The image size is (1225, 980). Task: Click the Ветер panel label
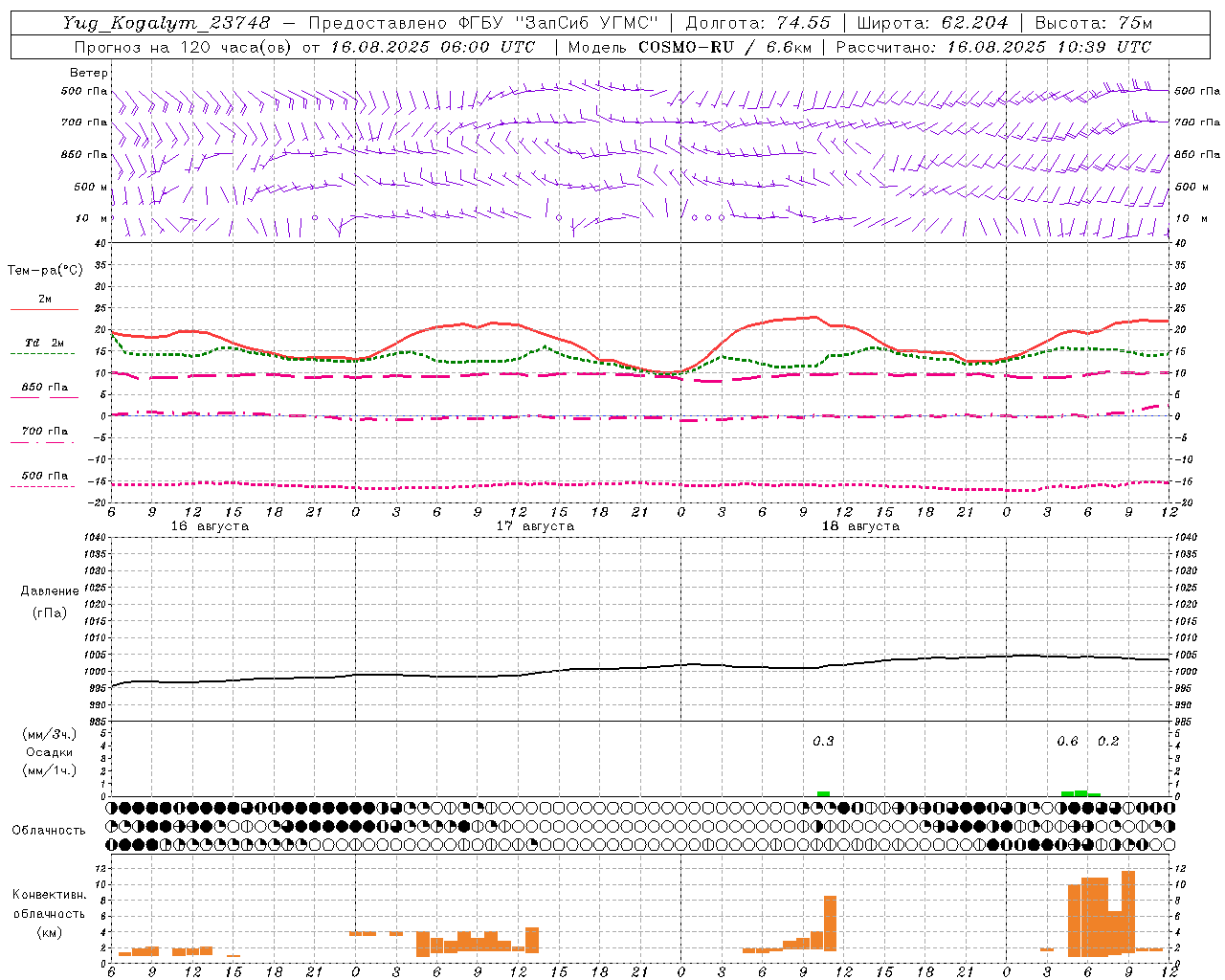click(89, 73)
